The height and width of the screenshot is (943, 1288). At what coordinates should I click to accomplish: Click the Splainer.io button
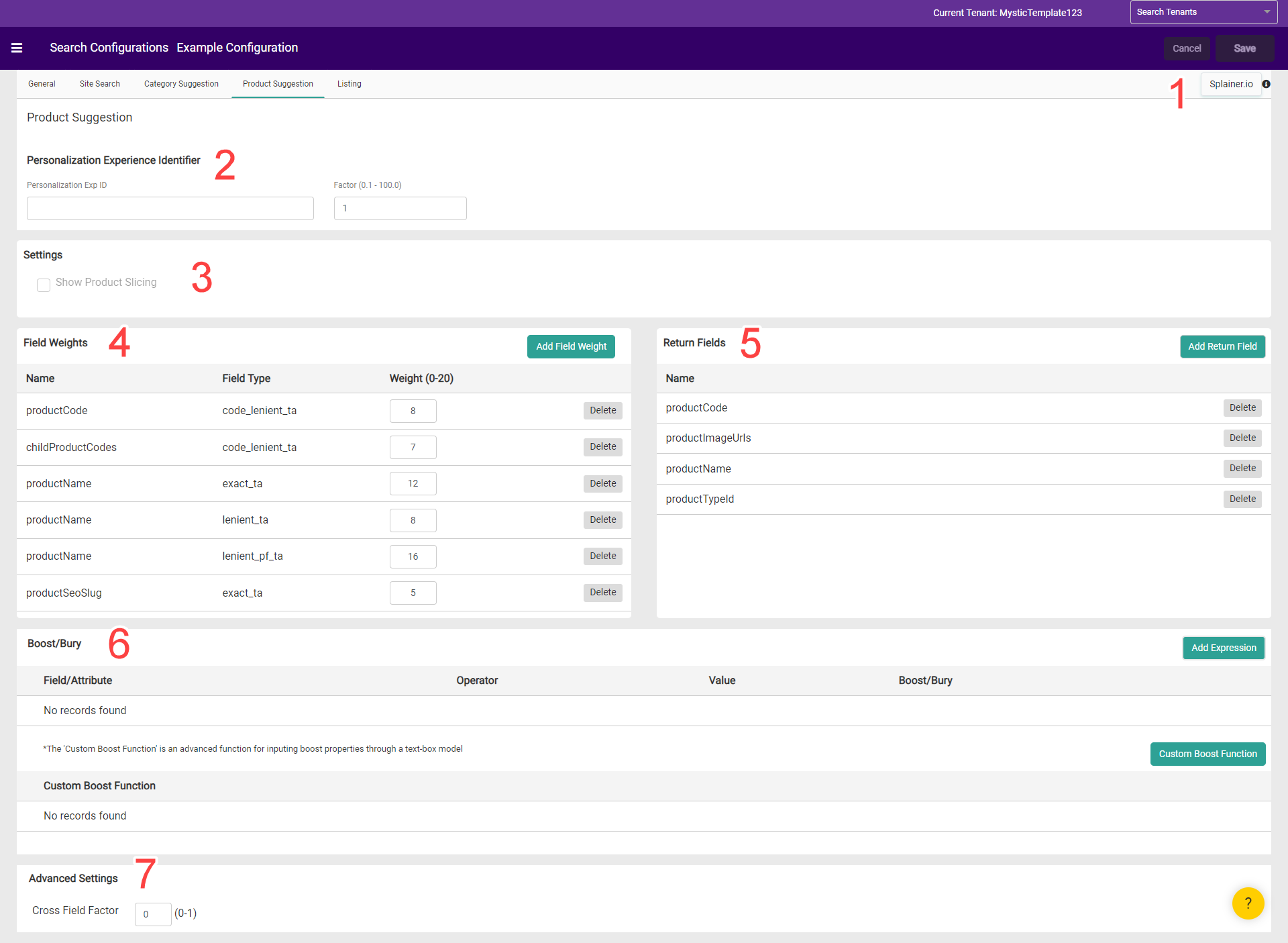click(1231, 84)
